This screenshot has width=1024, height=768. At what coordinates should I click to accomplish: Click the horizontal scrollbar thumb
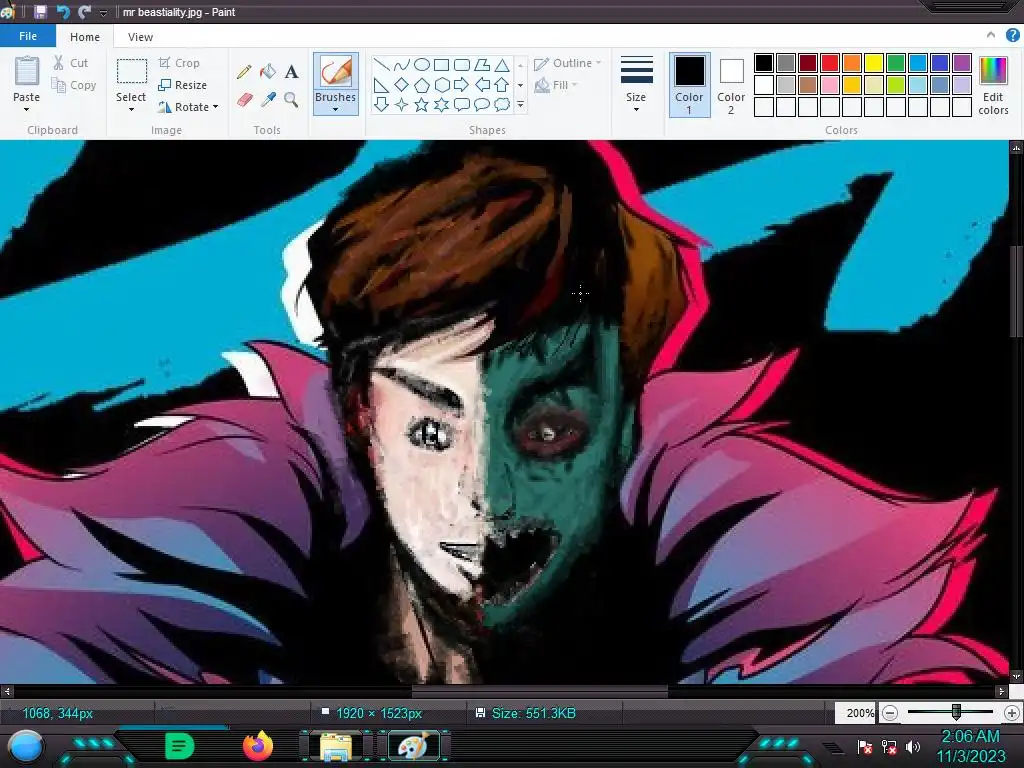tap(539, 691)
